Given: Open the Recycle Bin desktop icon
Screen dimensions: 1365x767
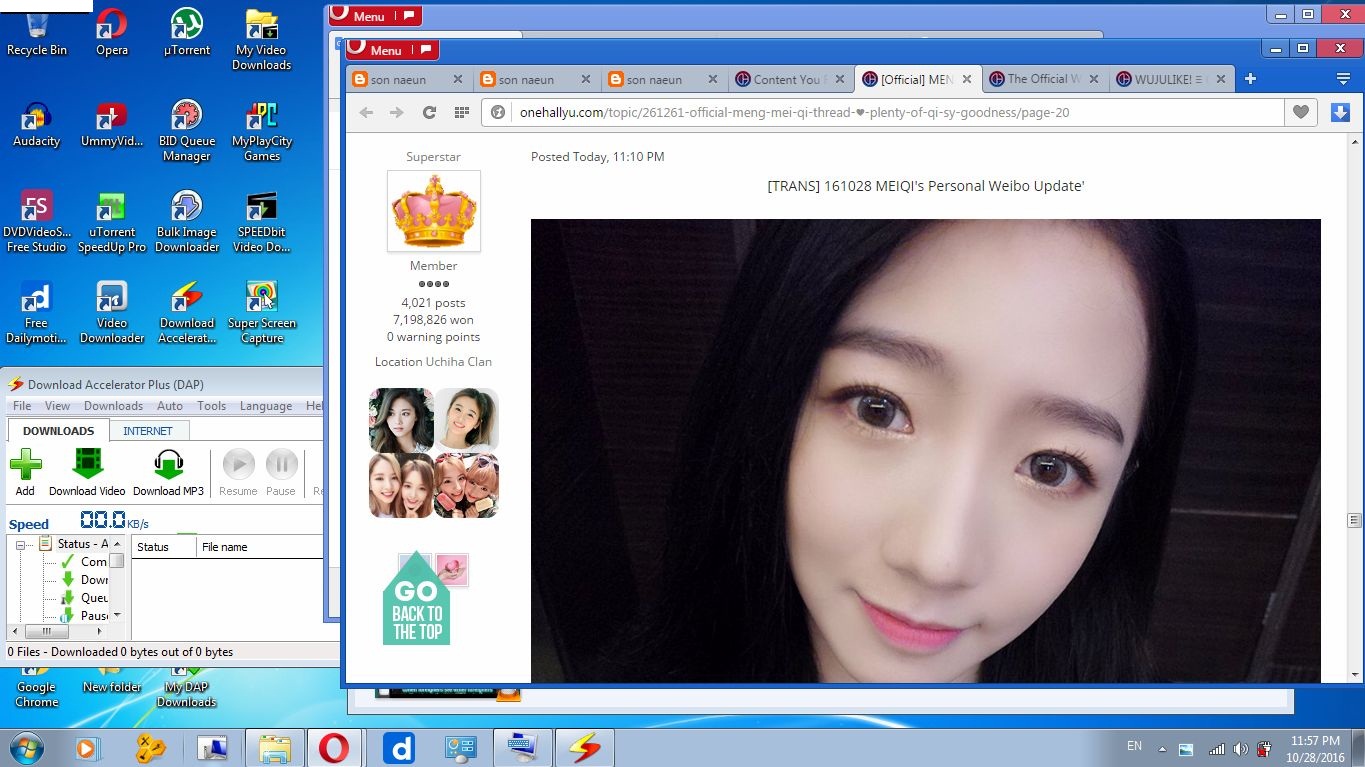Looking at the screenshot, I should (37, 32).
